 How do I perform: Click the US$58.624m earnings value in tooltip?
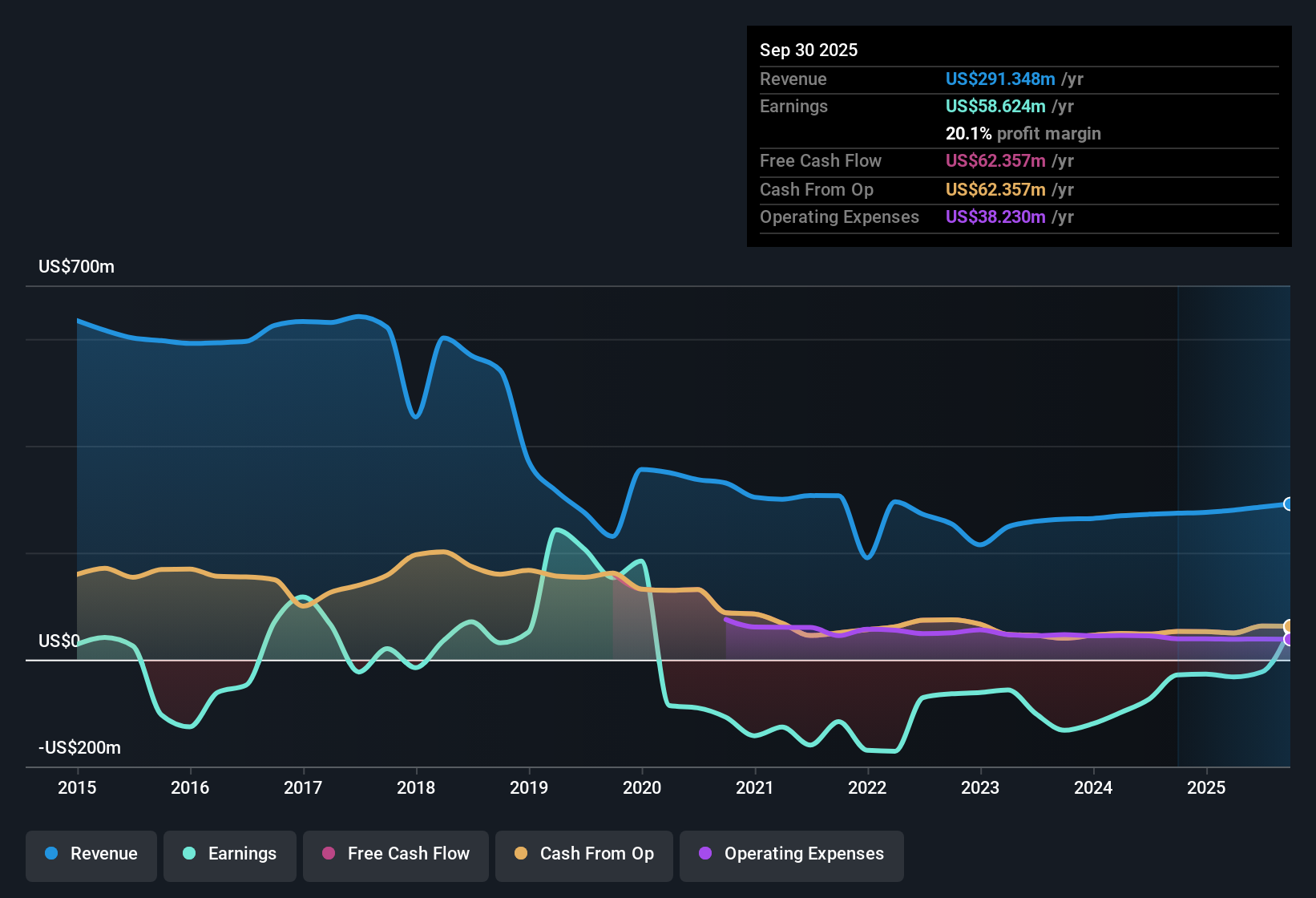(995, 107)
